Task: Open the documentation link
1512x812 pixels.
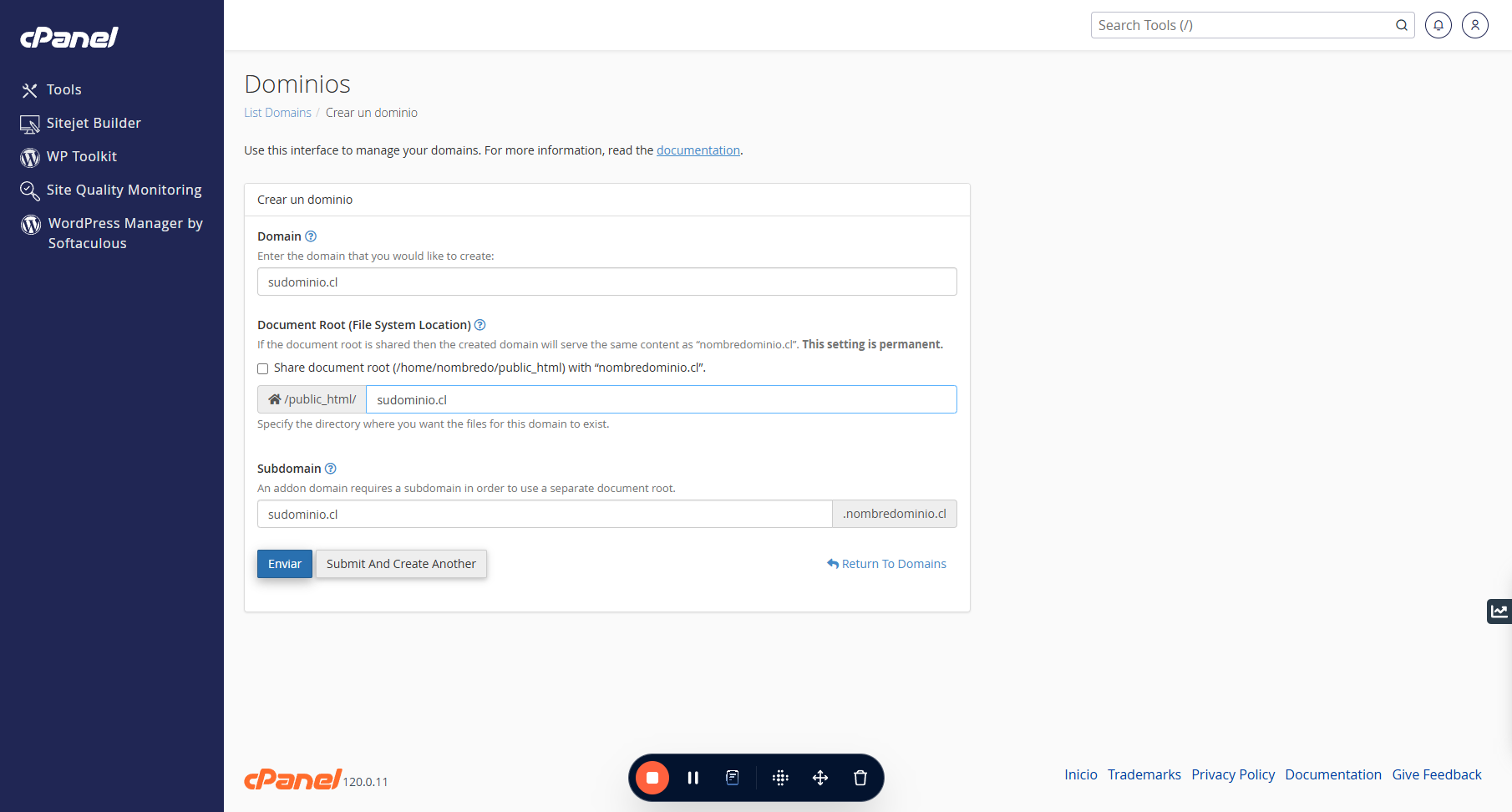Action: point(698,150)
